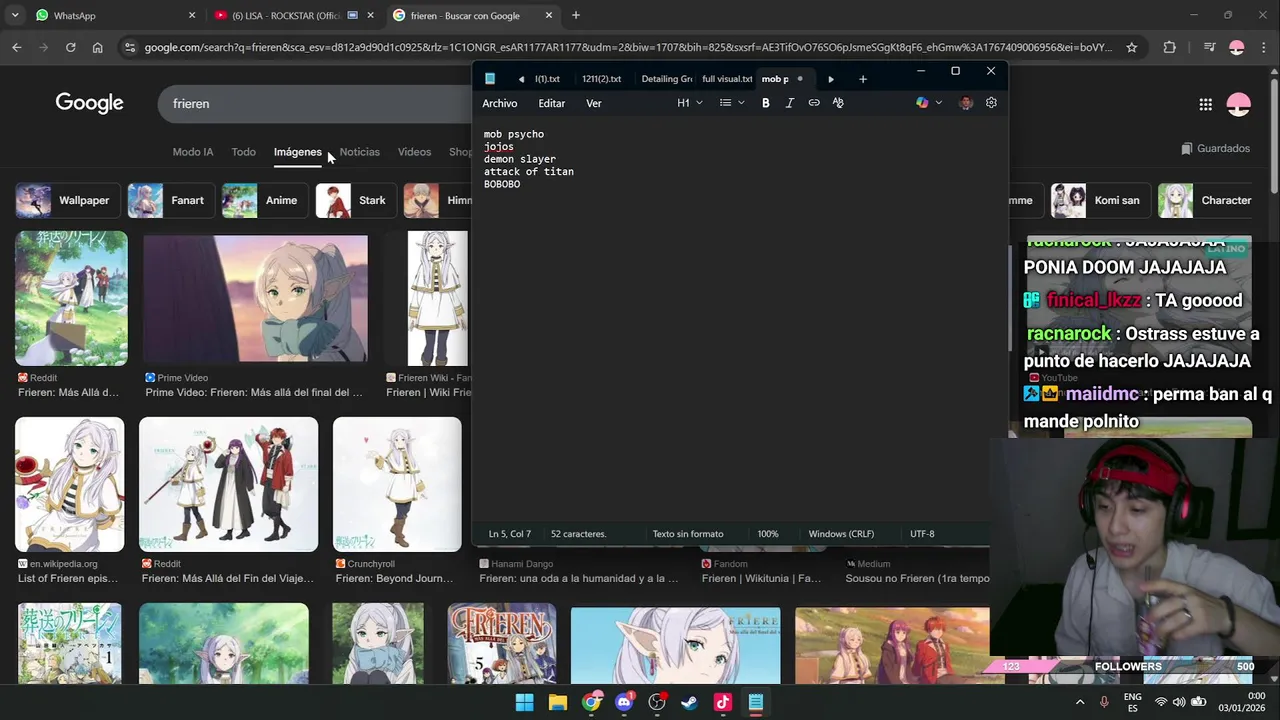Filter images by Komi san chip
The height and width of the screenshot is (720, 1280).
[1099, 200]
